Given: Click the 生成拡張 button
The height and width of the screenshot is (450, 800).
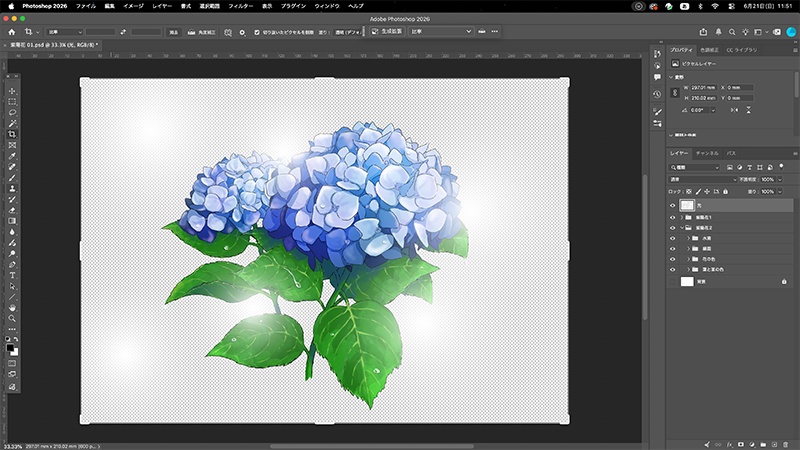Looking at the screenshot, I should pos(387,32).
